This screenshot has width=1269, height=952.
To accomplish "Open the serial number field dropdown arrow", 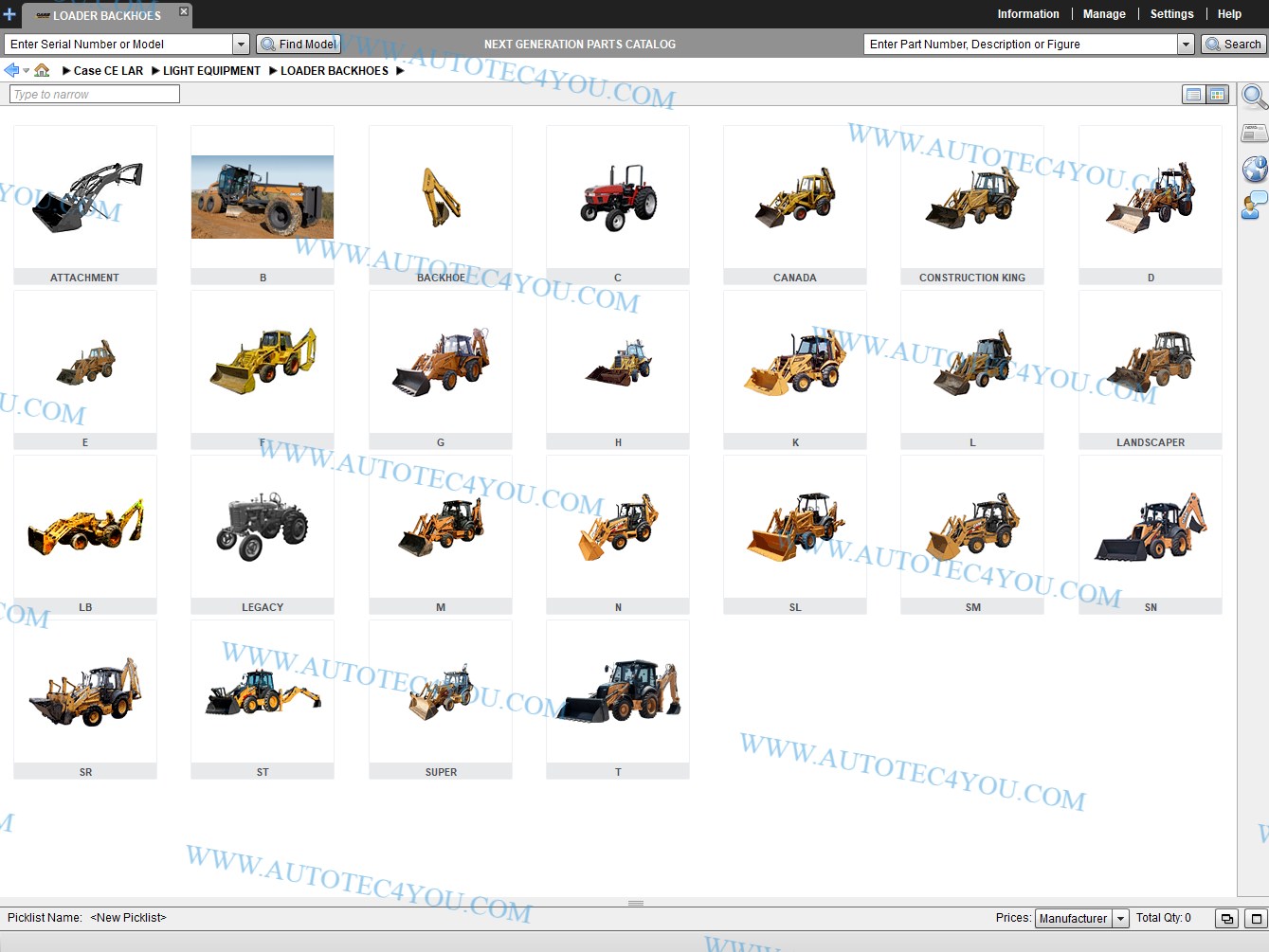I will pos(241,44).
